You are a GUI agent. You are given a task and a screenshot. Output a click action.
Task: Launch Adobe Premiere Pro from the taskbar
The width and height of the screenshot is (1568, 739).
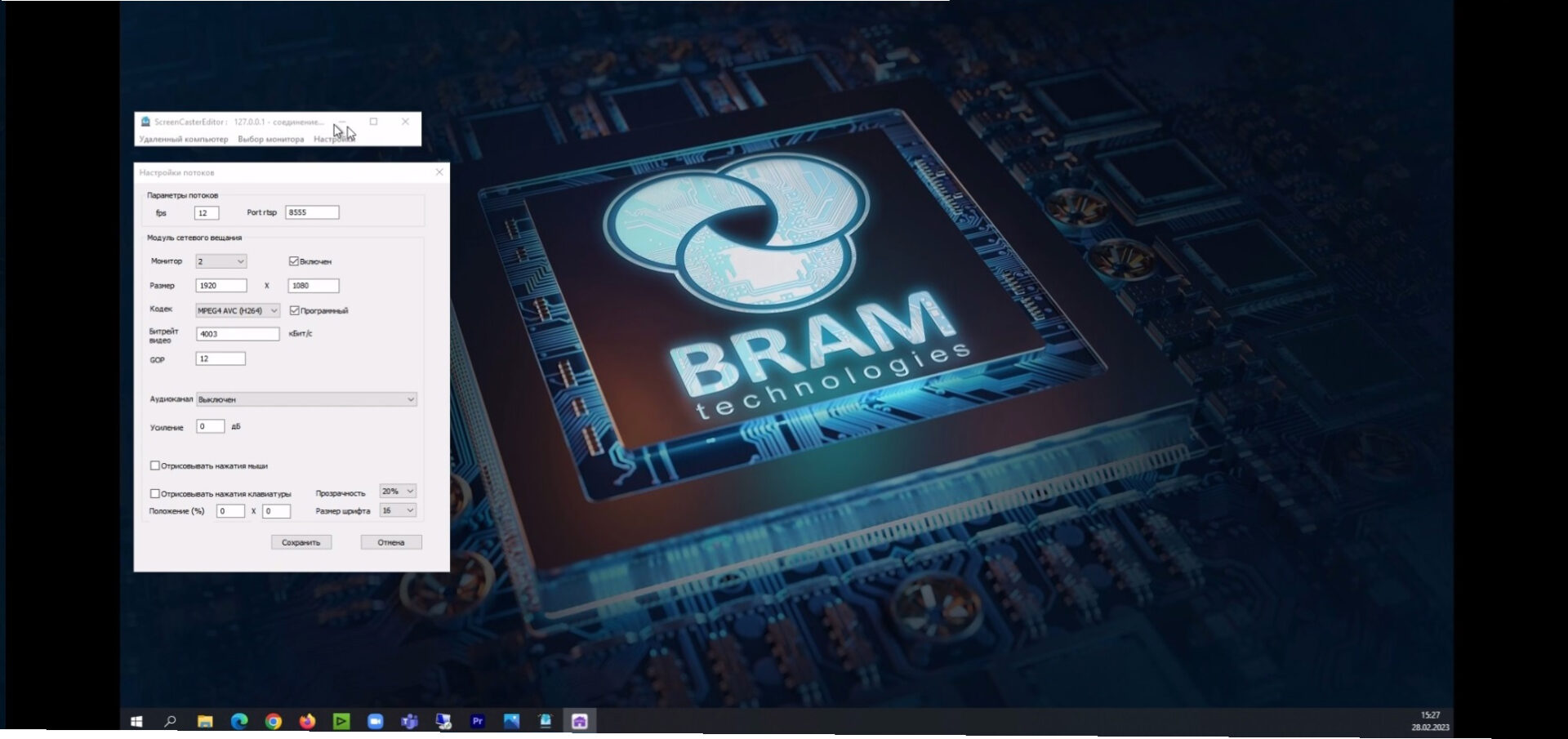point(478,721)
